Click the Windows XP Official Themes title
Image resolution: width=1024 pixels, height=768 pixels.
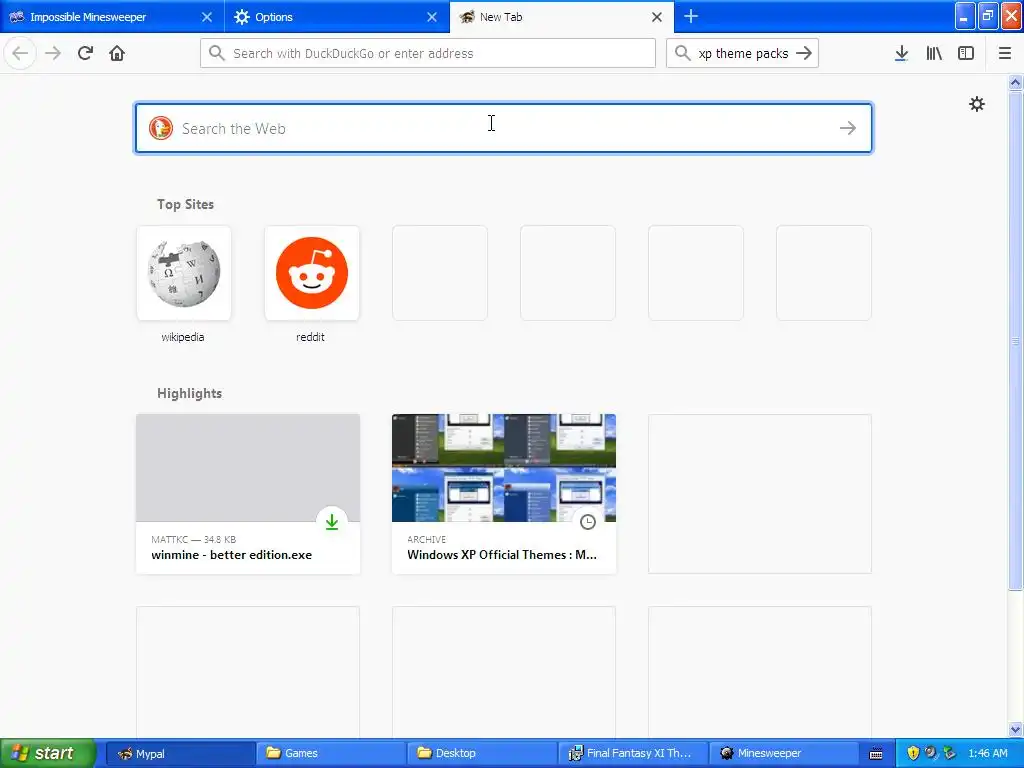tap(502, 554)
